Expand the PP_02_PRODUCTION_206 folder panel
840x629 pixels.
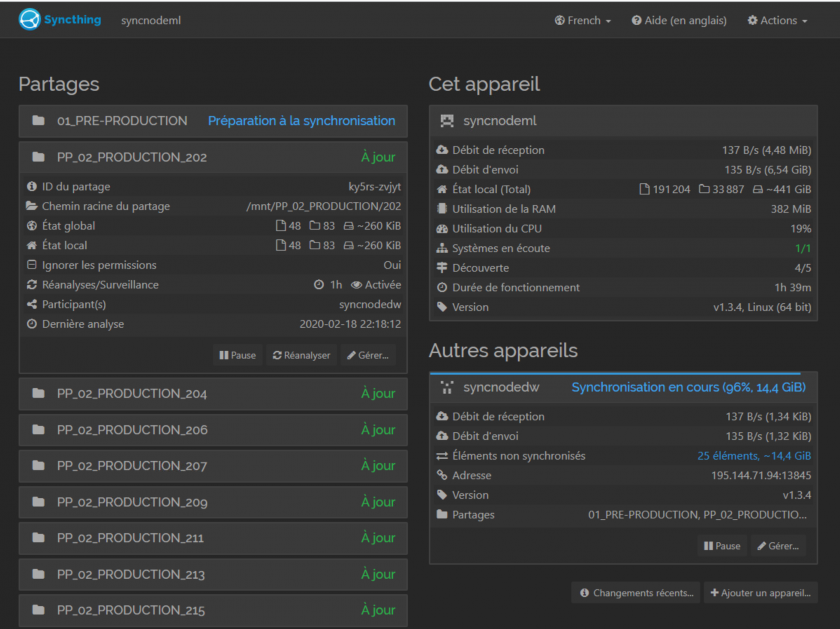213,430
